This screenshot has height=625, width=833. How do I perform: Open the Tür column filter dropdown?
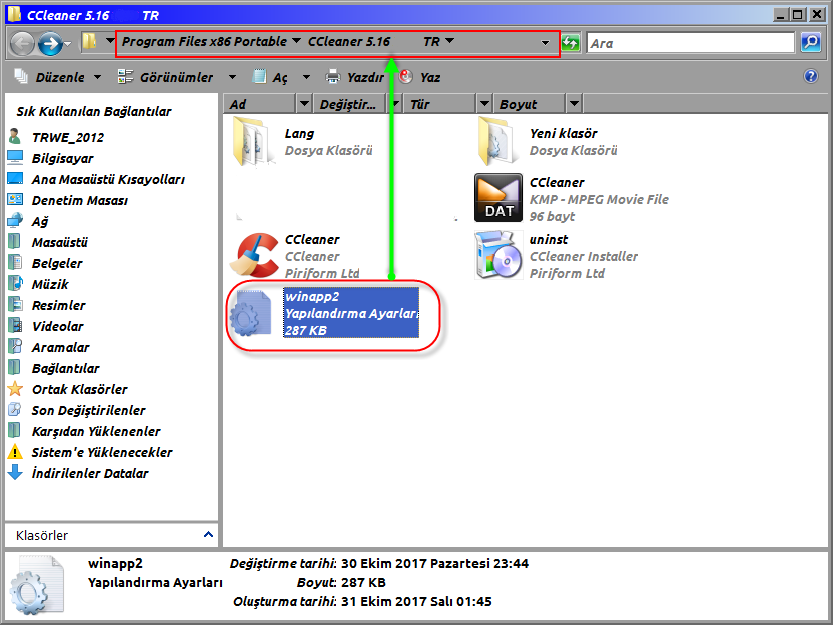tap(484, 104)
